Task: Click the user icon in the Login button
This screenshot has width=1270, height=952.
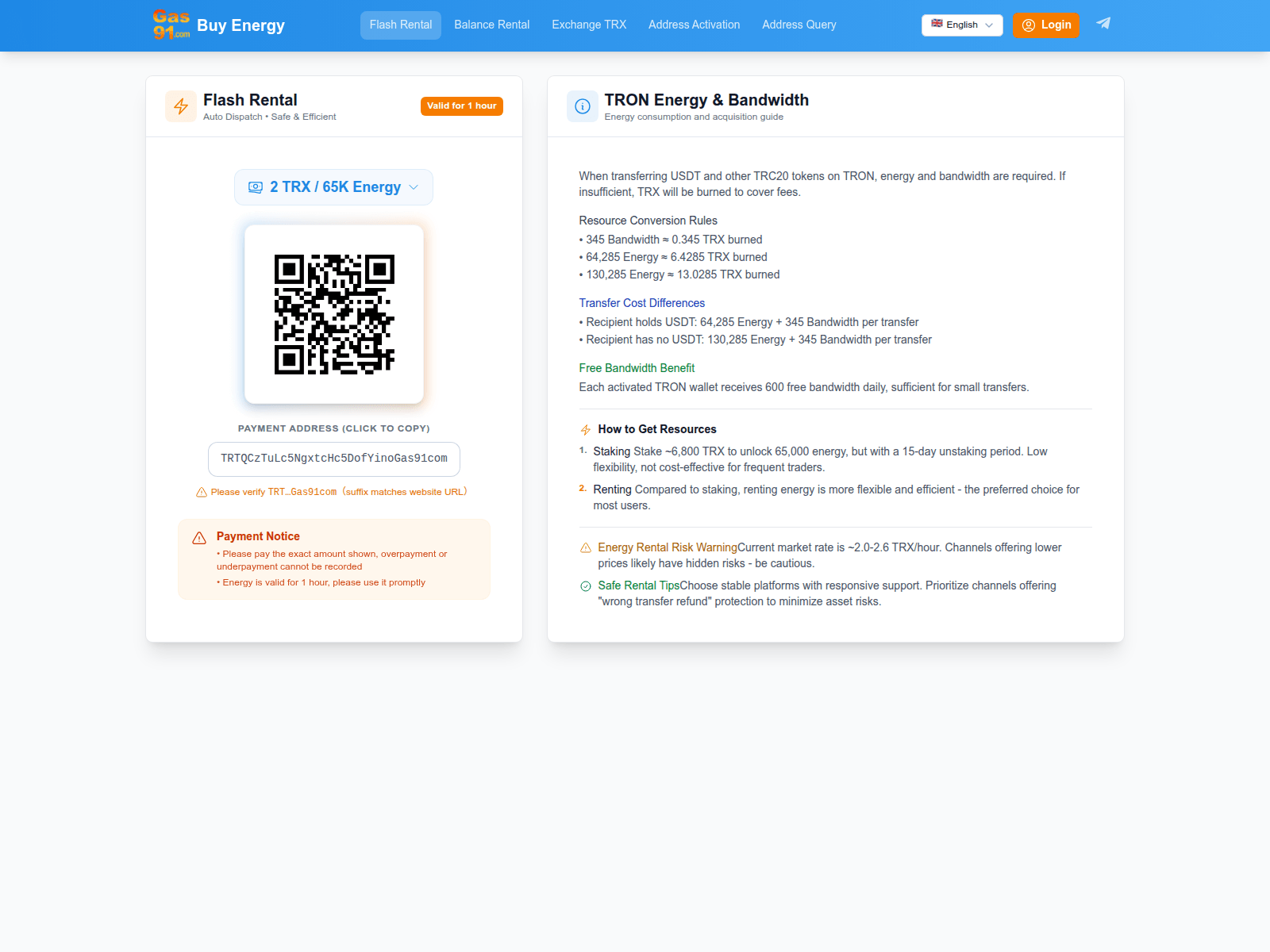Action: (1029, 25)
